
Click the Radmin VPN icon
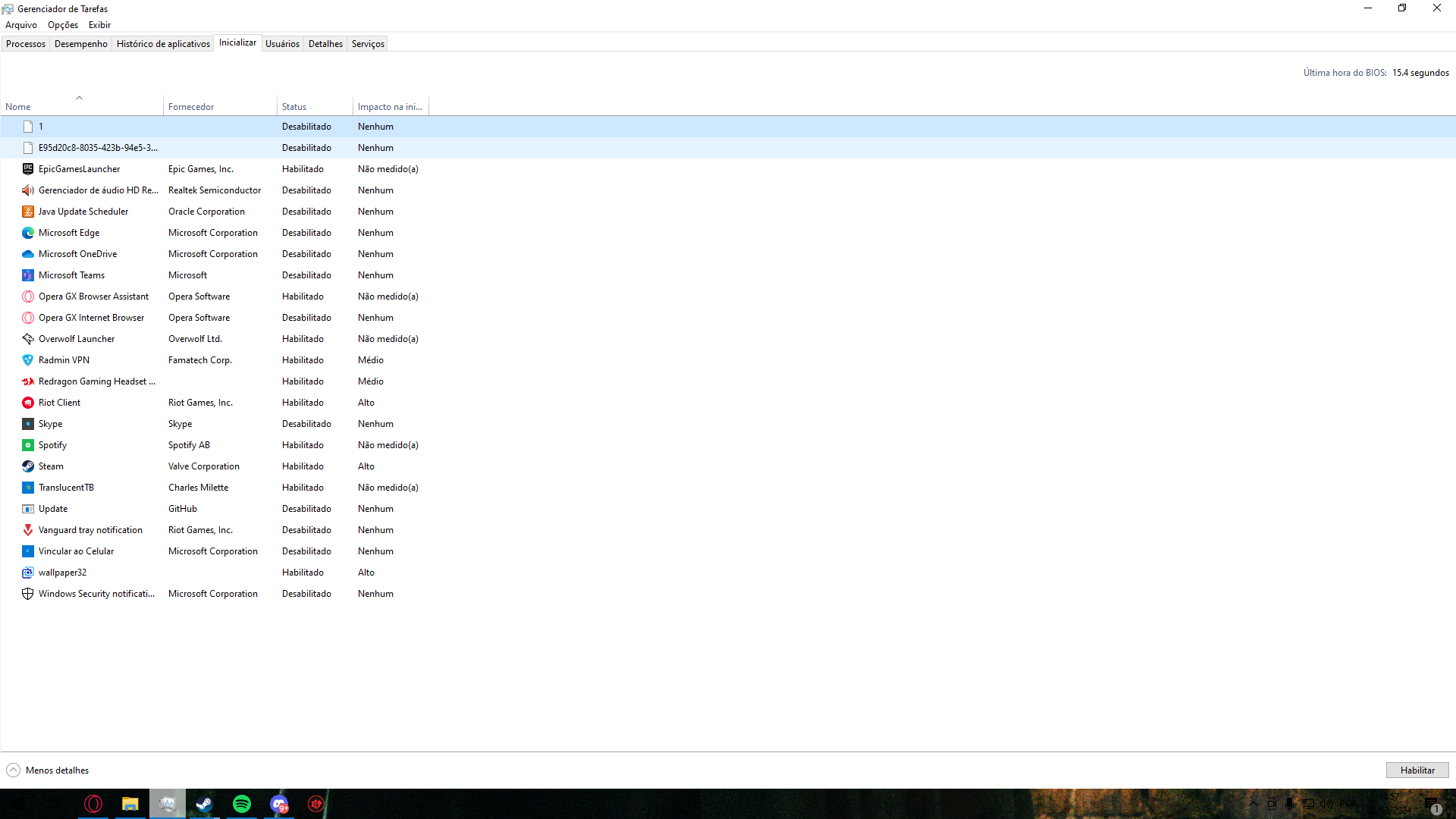(x=28, y=360)
